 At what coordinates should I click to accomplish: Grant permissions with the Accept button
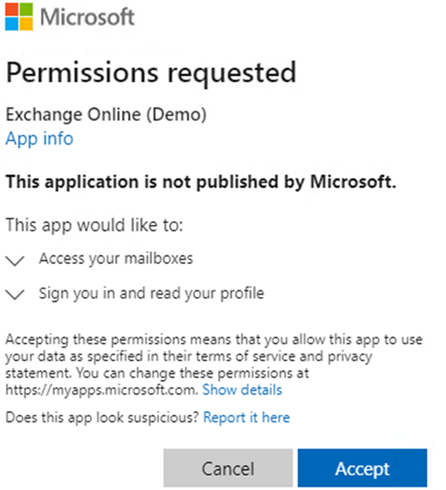(x=362, y=468)
